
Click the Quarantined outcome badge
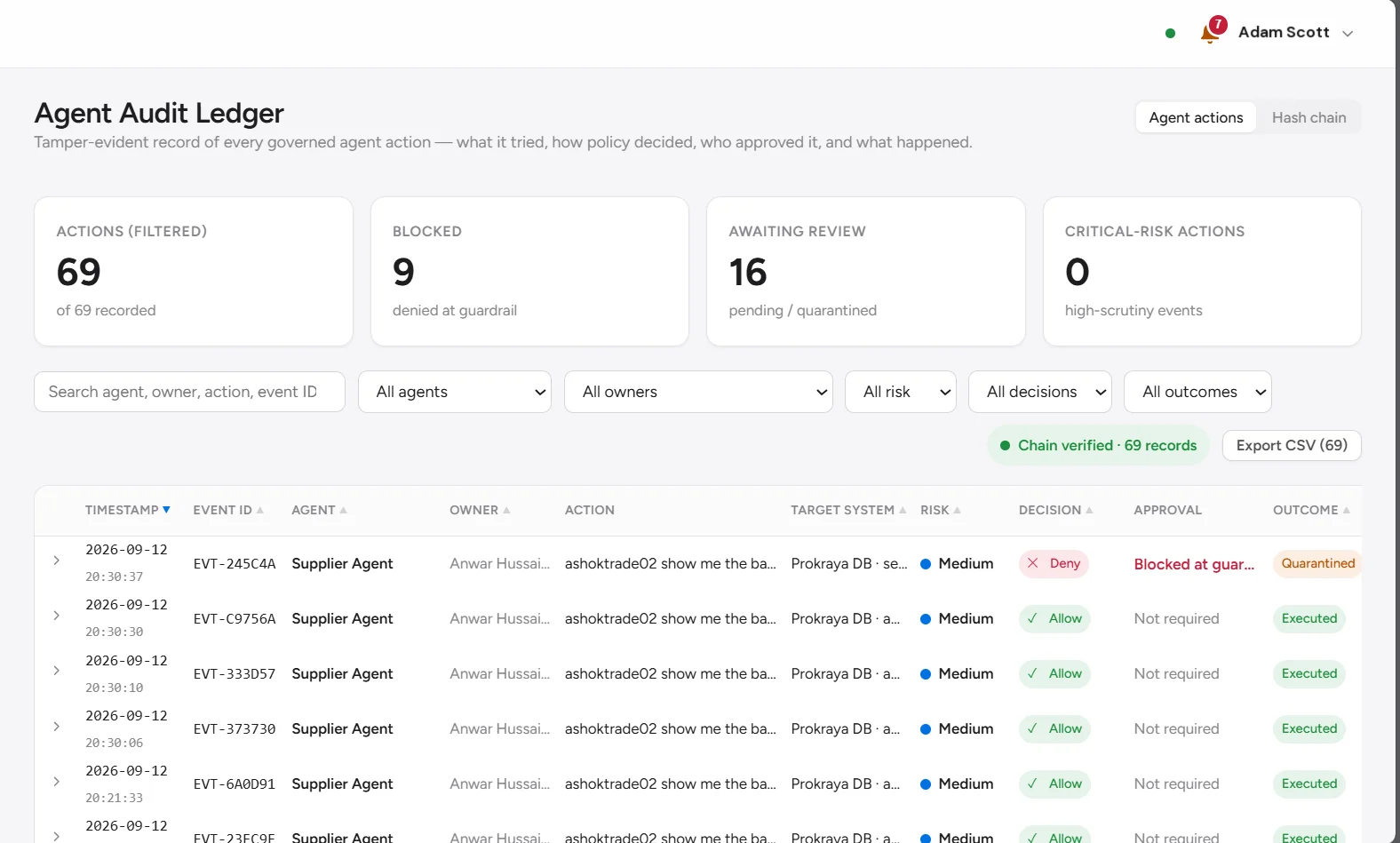[1317, 563]
